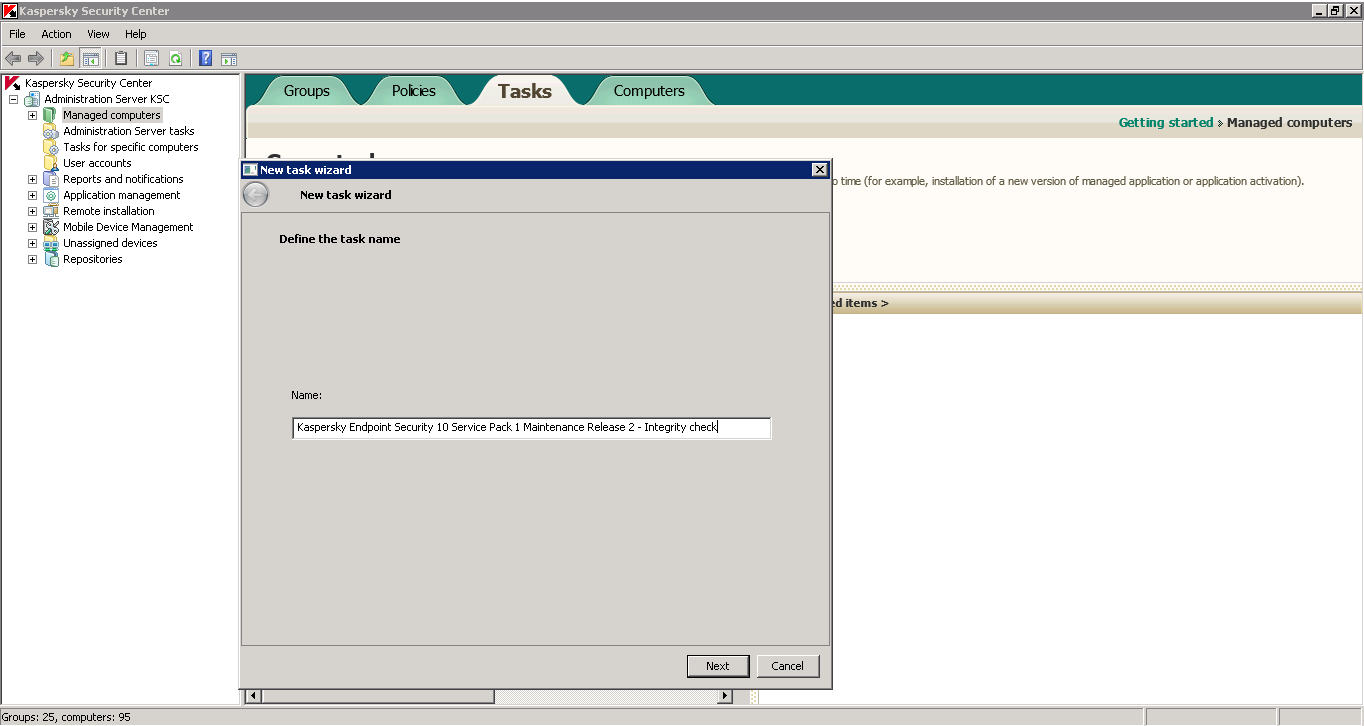
Task: Open the View menu
Action: click(x=98, y=34)
